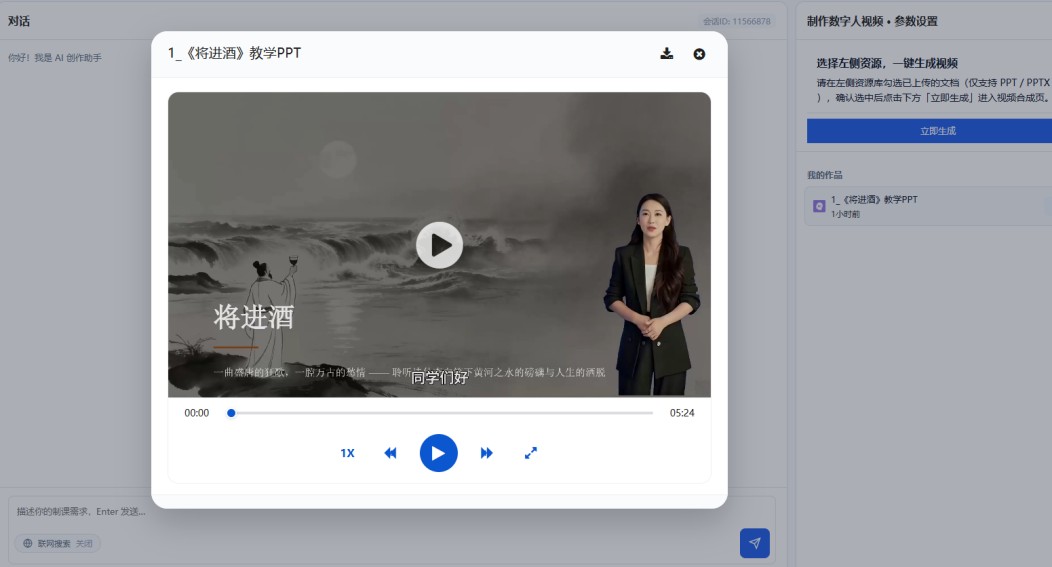Fast forward with the forward icon

coord(486,453)
